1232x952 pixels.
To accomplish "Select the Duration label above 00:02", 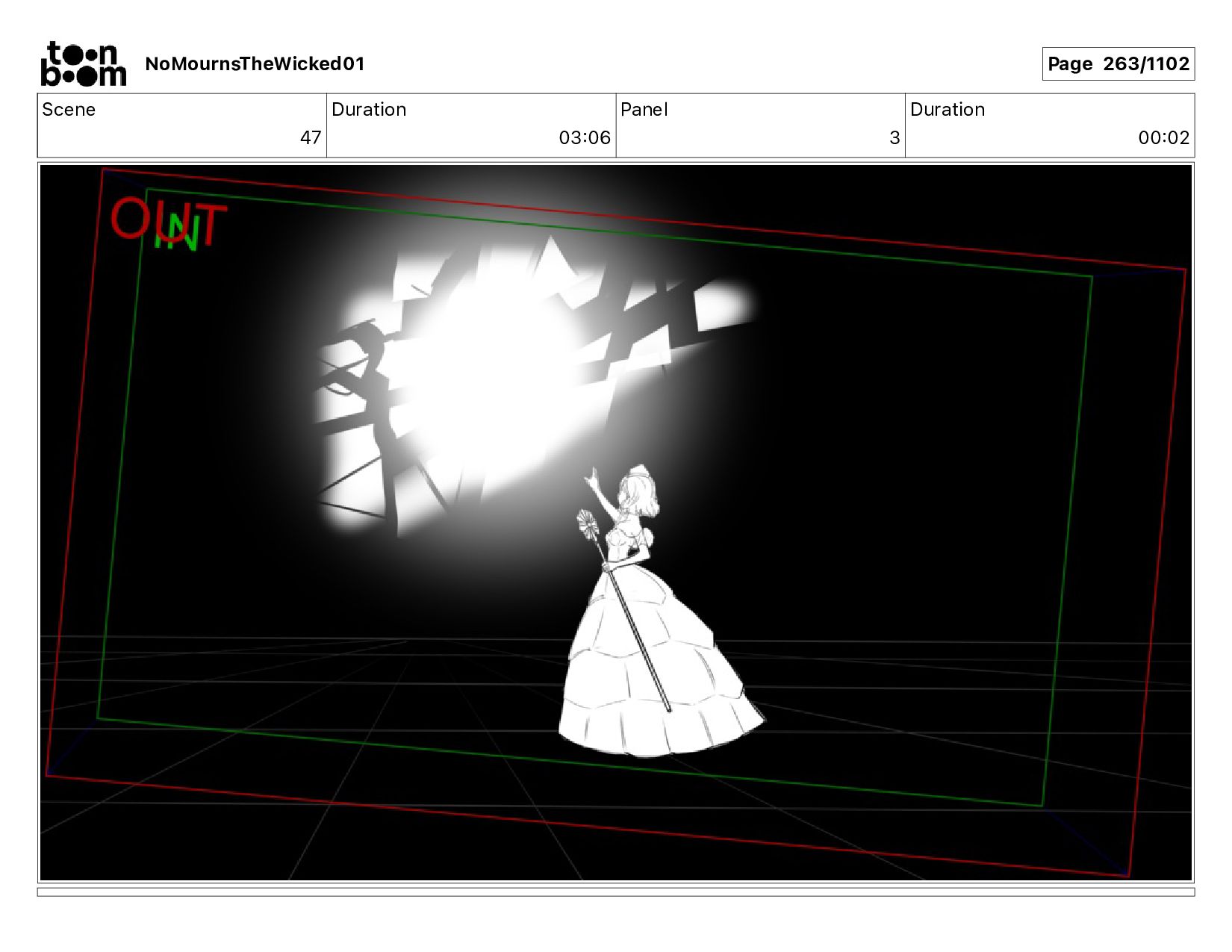I will [x=948, y=110].
